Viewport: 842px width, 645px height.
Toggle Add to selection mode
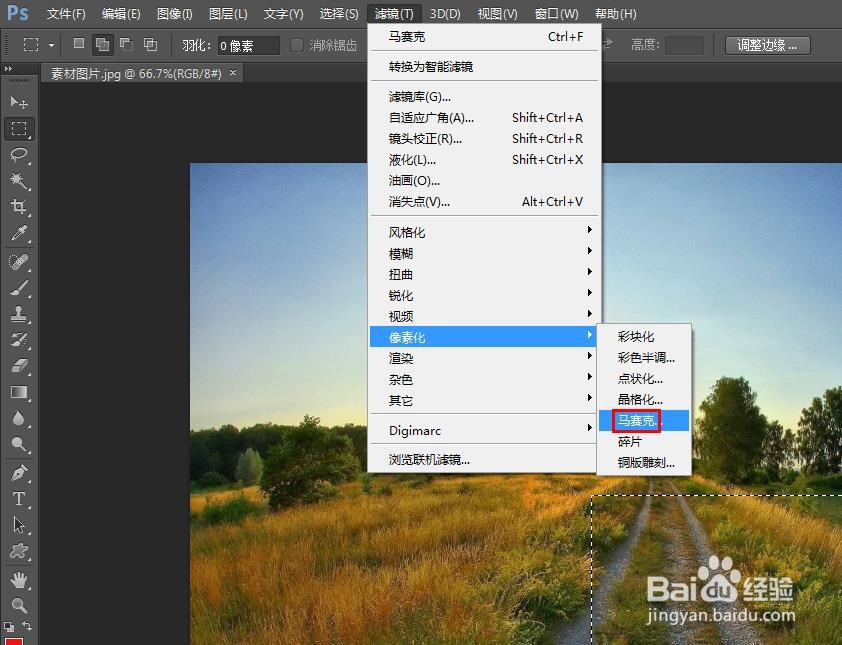tap(101, 45)
